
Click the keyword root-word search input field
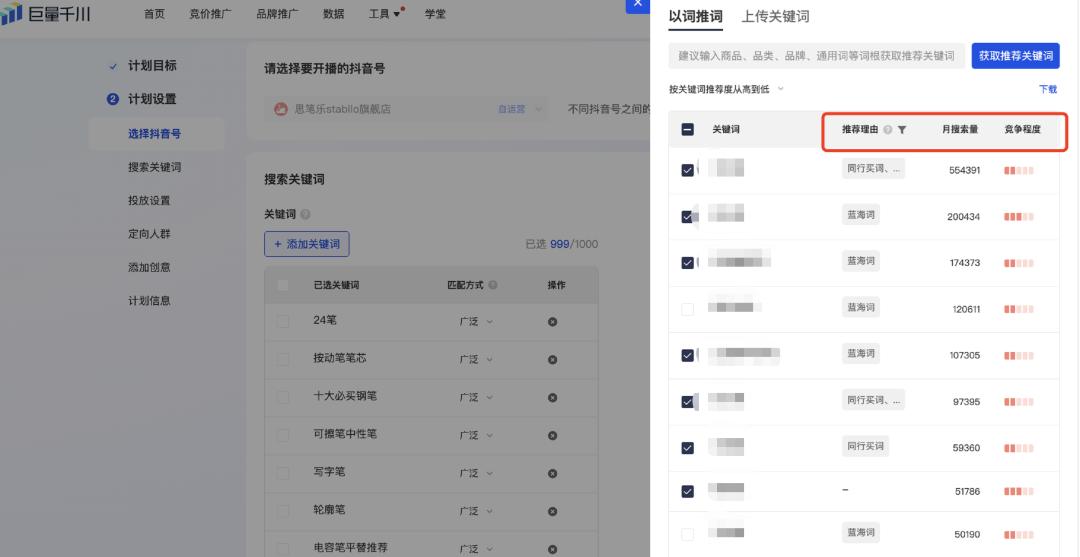tap(816, 56)
